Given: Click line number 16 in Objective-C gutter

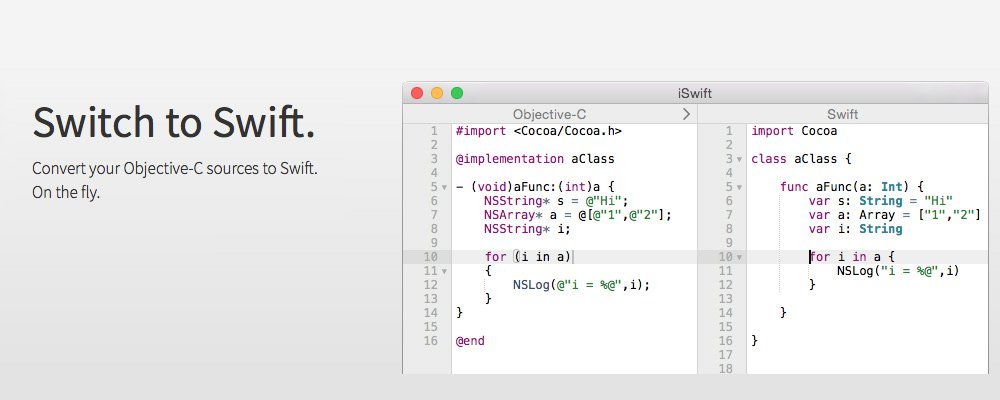Looking at the screenshot, I should [430, 341].
